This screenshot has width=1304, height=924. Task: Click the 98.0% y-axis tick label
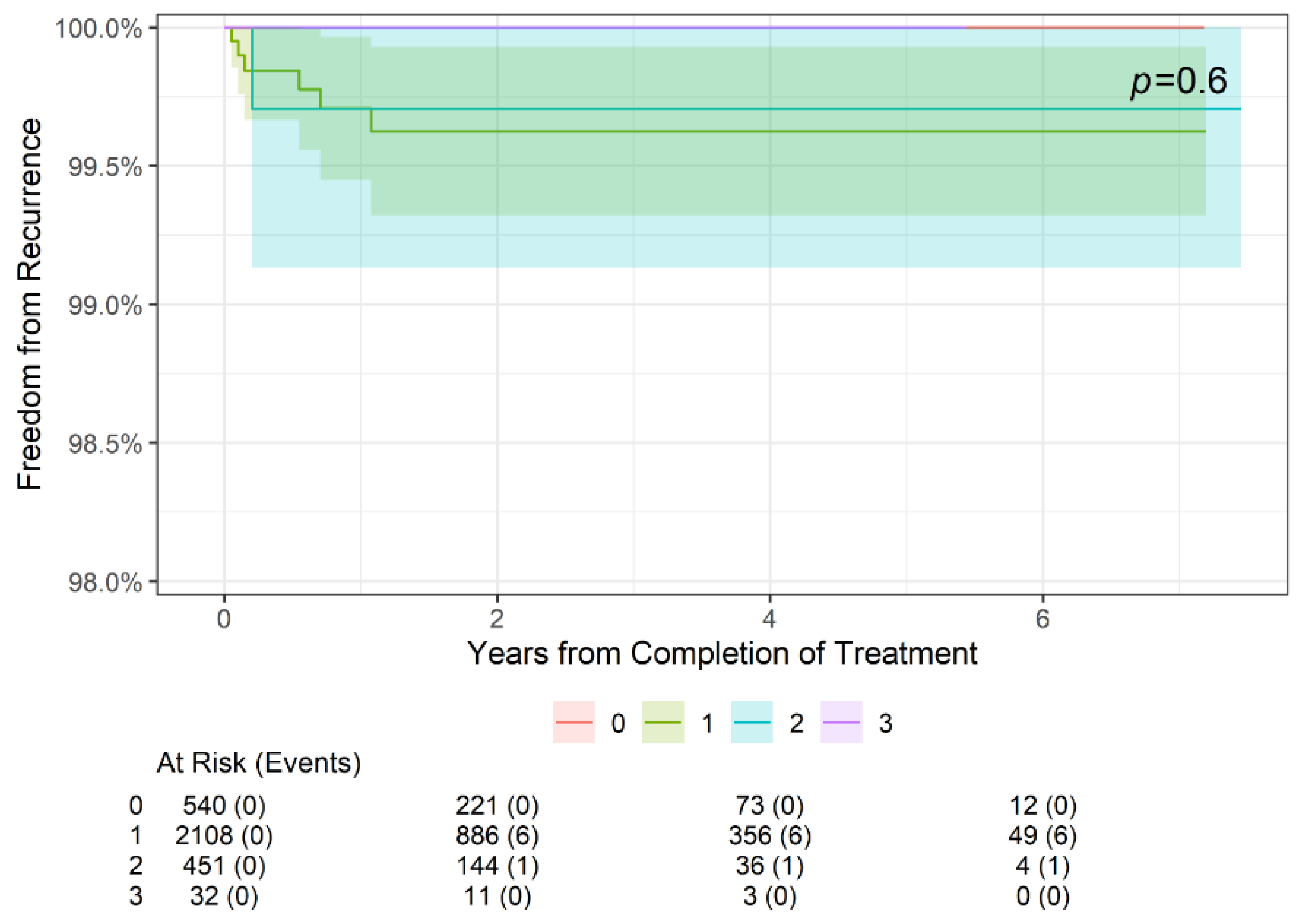click(105, 583)
